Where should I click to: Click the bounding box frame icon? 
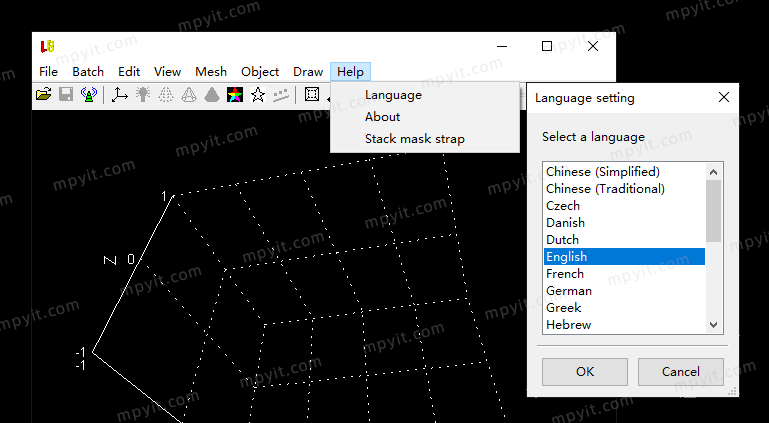click(312, 95)
